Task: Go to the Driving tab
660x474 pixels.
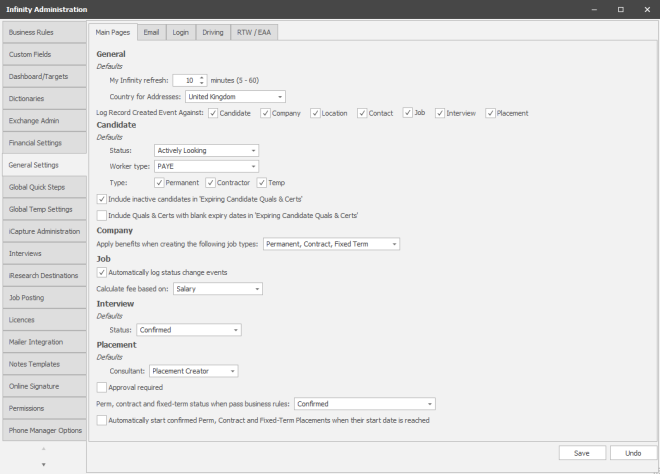Action: (x=213, y=32)
